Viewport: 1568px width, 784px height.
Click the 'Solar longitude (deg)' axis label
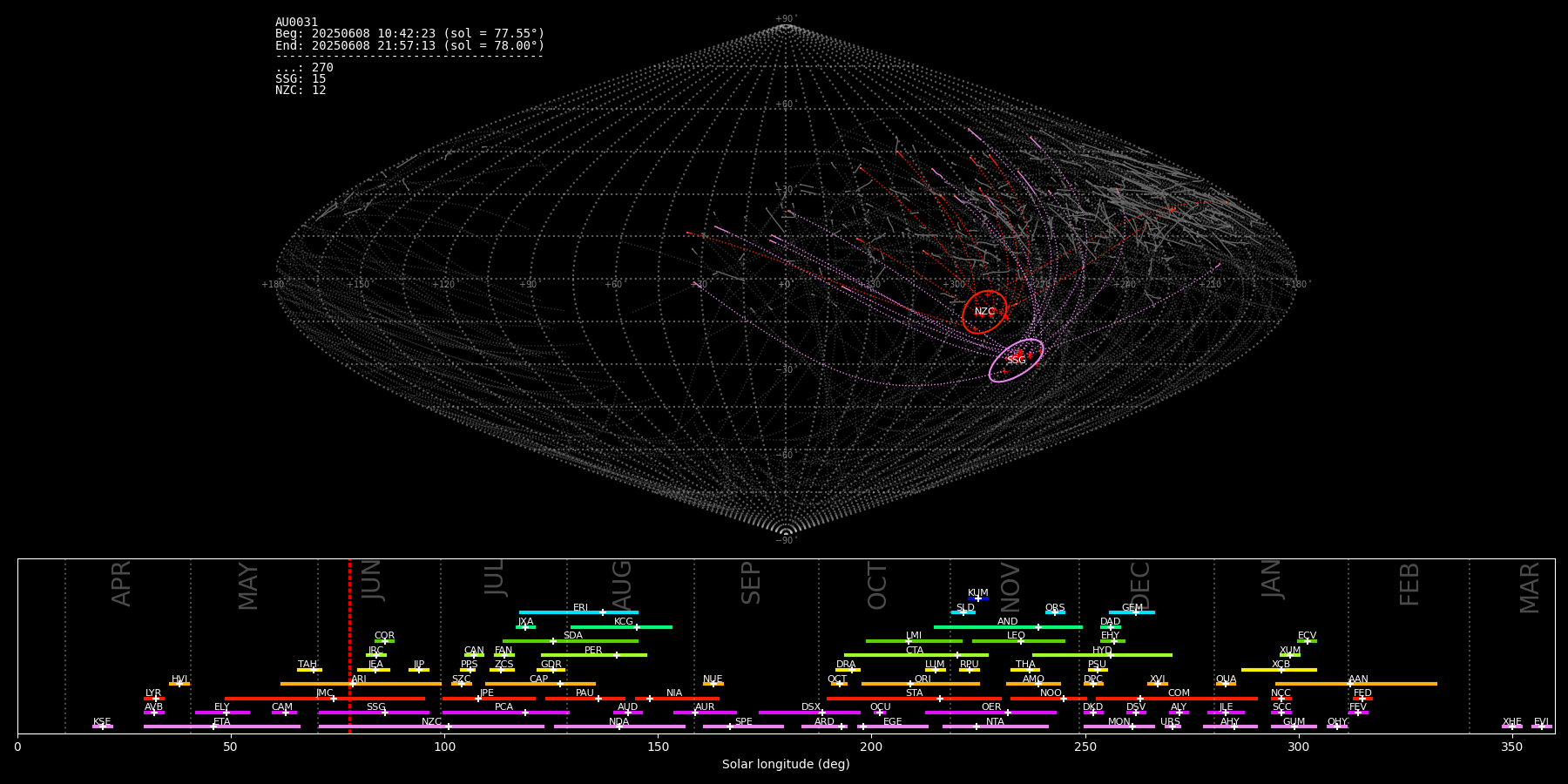click(786, 764)
